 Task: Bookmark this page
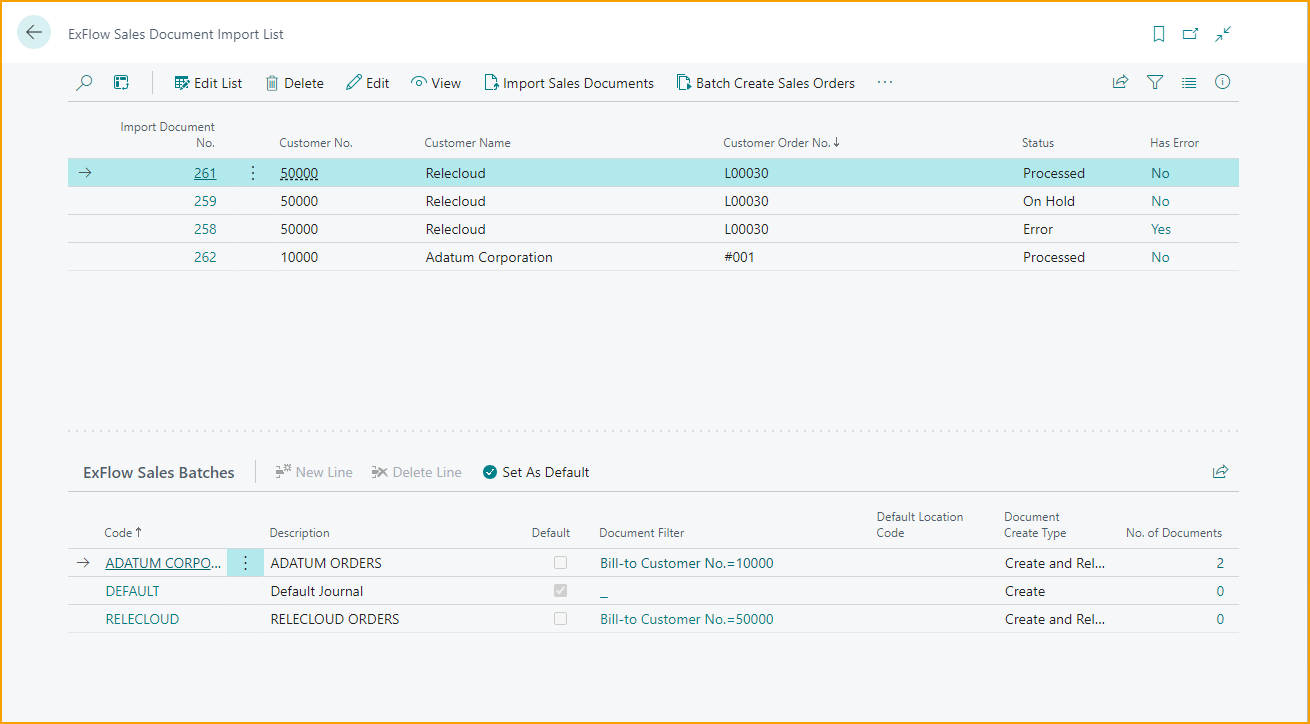coord(1158,33)
